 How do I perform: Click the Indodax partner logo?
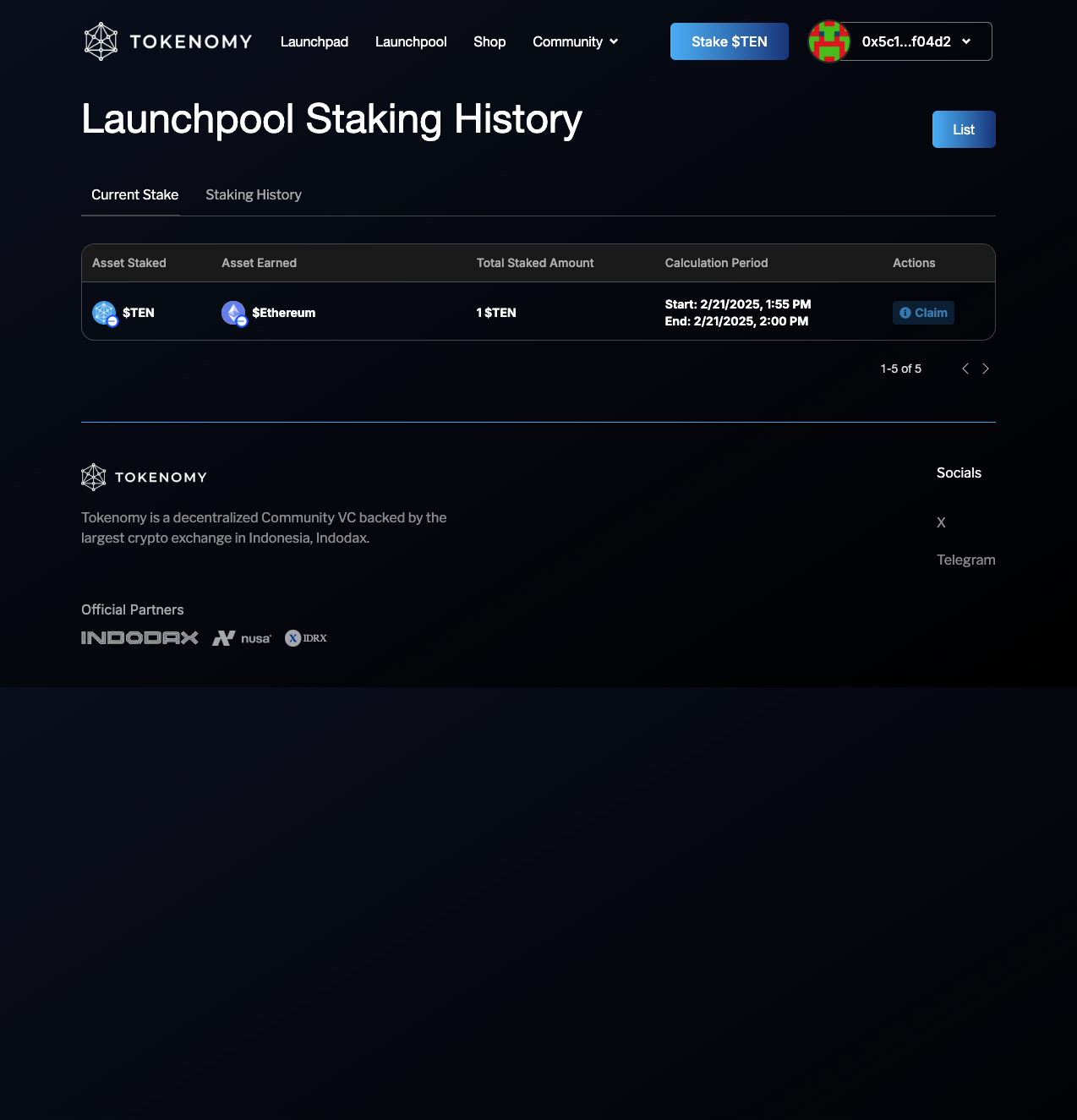(139, 638)
